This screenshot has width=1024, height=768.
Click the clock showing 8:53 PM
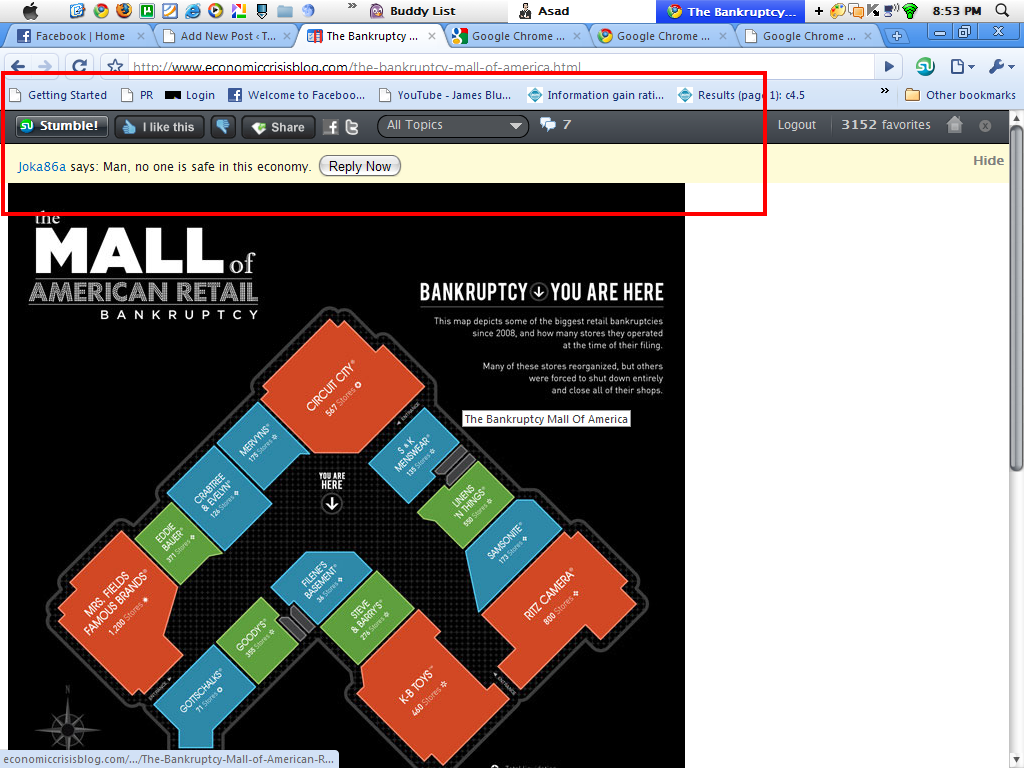pyautogui.click(x=957, y=11)
